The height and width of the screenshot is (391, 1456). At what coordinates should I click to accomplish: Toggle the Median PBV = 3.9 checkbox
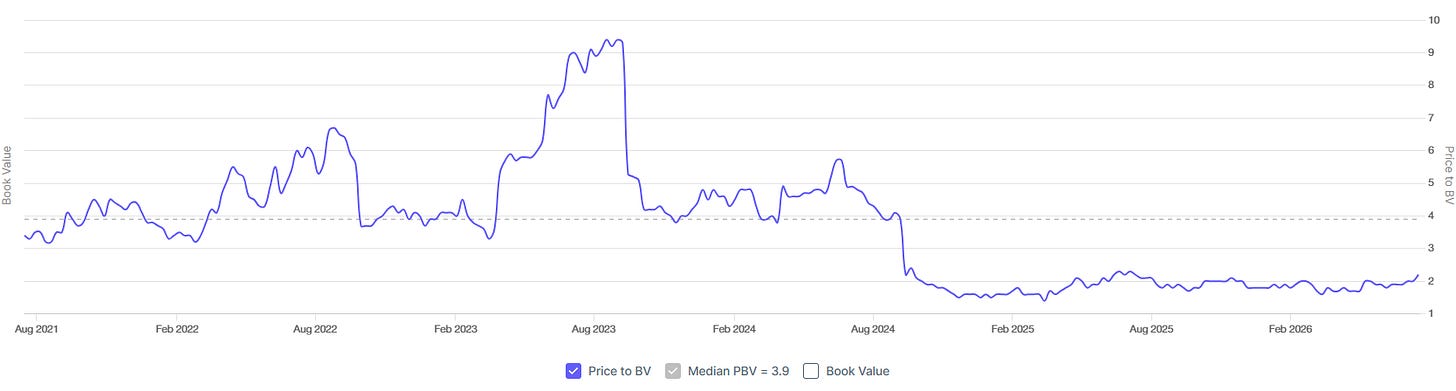point(674,371)
